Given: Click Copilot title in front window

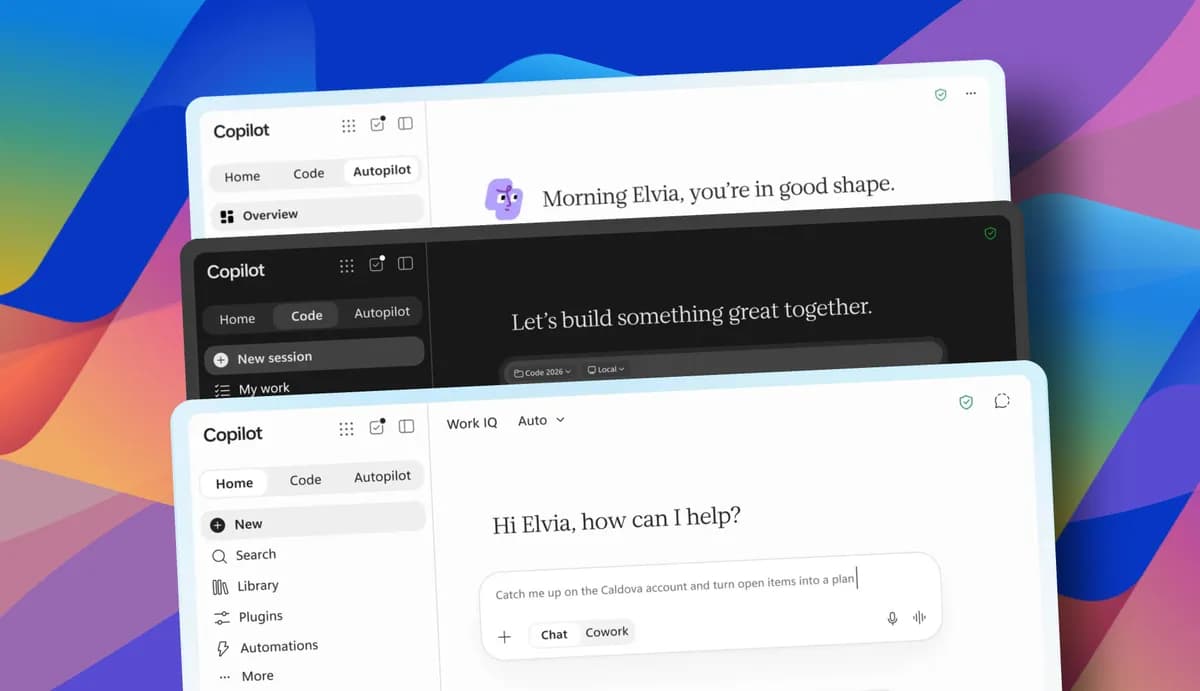Looking at the screenshot, I should [x=233, y=434].
